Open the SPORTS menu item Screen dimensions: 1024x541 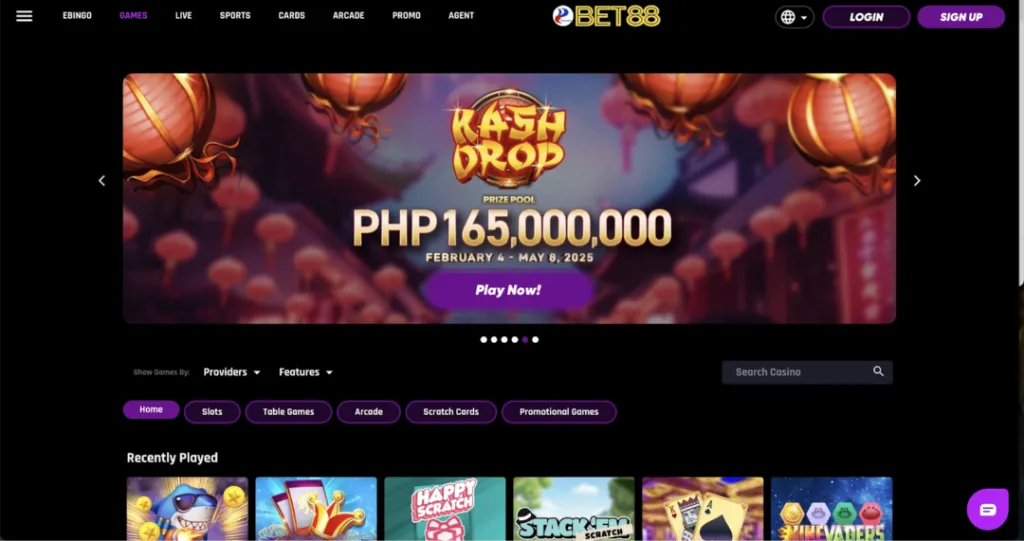(235, 16)
